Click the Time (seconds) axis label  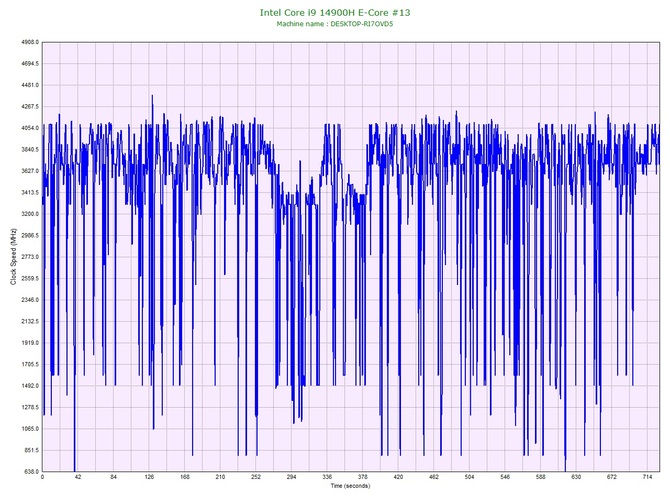tap(350, 486)
